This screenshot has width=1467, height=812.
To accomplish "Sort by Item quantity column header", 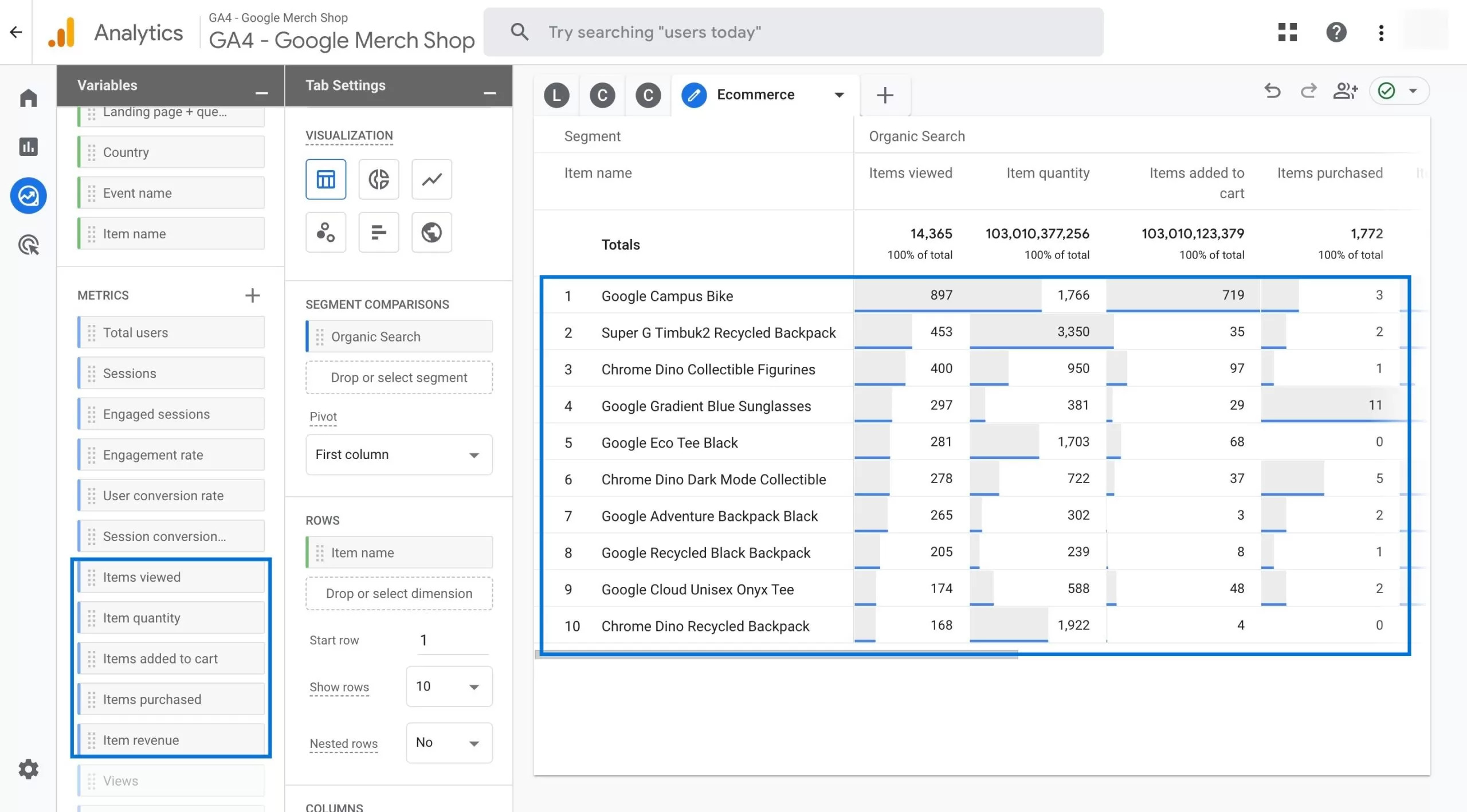I will pyautogui.click(x=1048, y=173).
